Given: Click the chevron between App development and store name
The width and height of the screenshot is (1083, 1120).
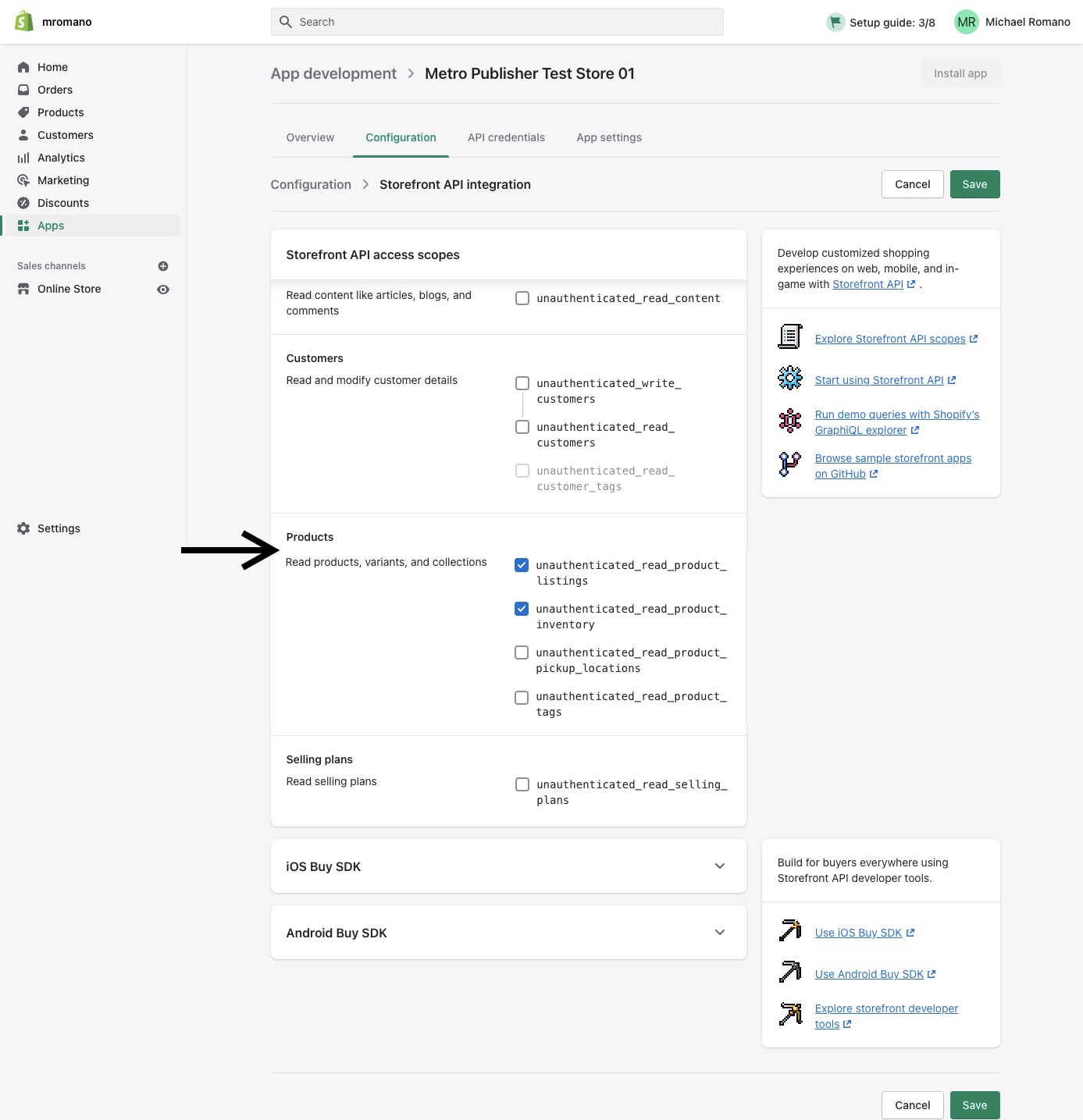Looking at the screenshot, I should click(411, 73).
